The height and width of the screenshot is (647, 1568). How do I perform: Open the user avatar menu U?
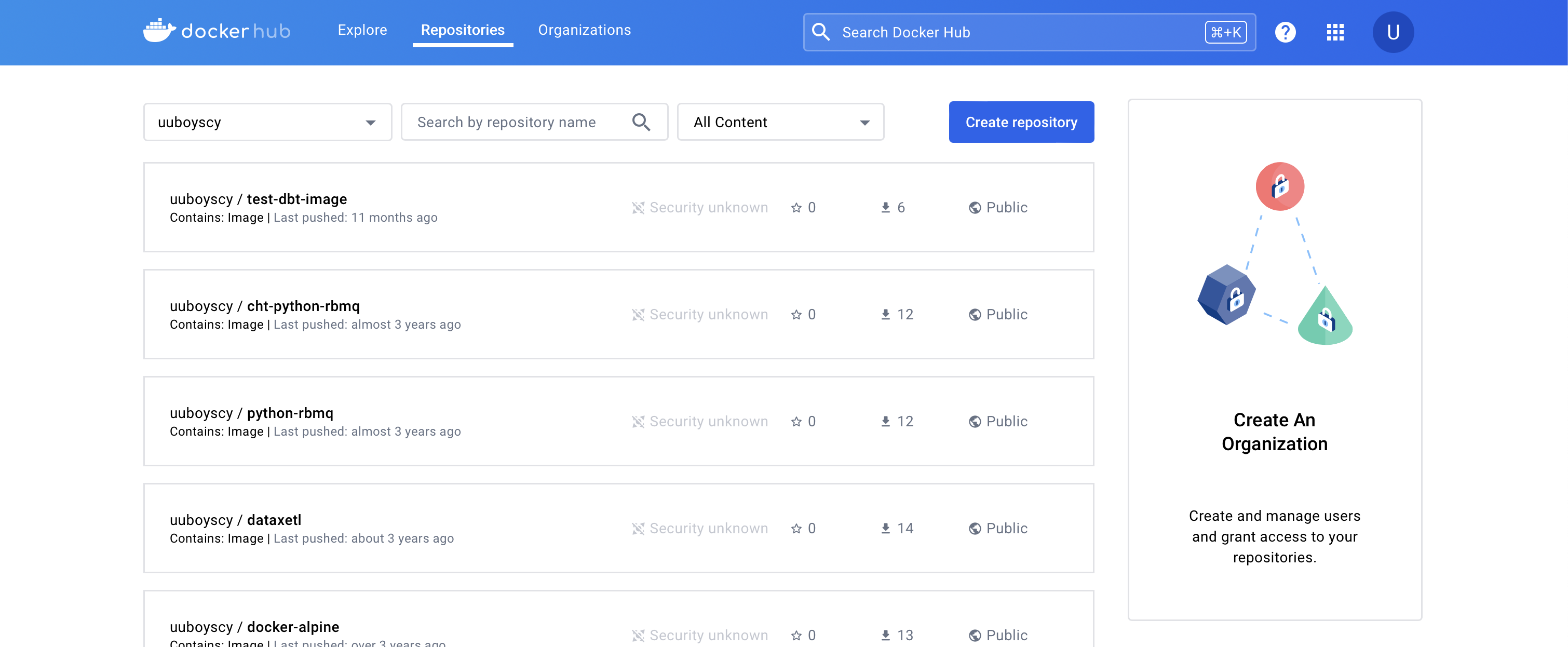(x=1393, y=32)
